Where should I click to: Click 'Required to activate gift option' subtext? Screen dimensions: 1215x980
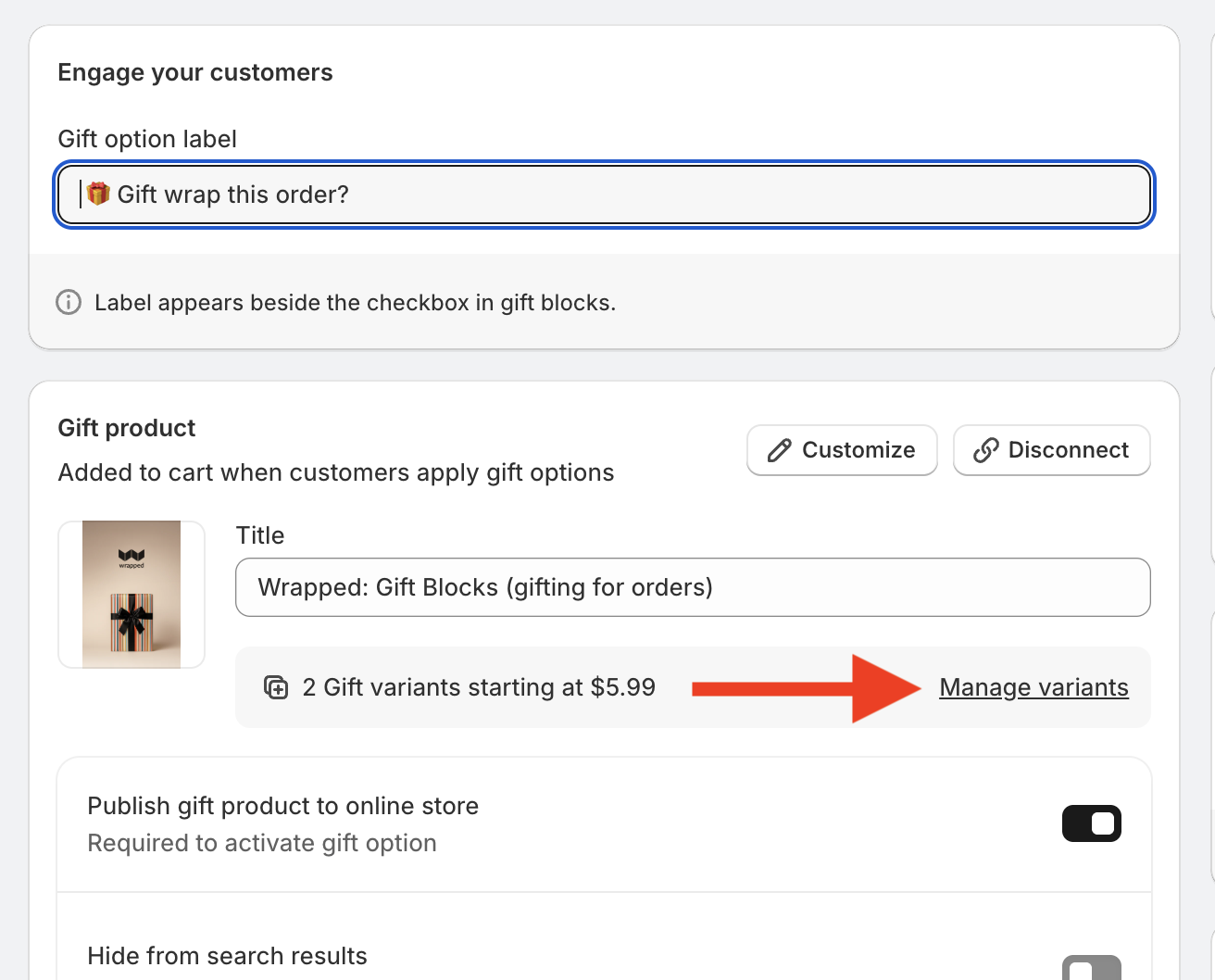coord(262,843)
